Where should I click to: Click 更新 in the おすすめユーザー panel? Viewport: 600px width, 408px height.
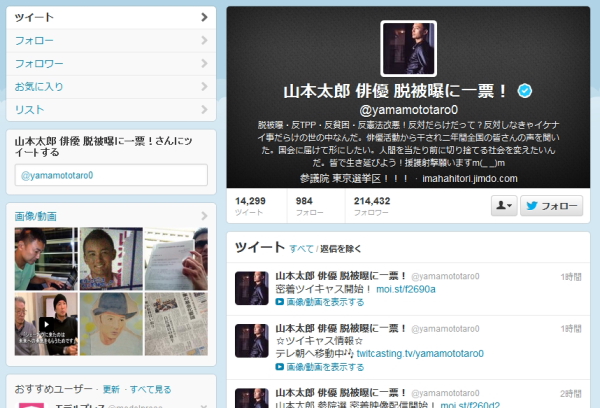[x=111, y=389]
